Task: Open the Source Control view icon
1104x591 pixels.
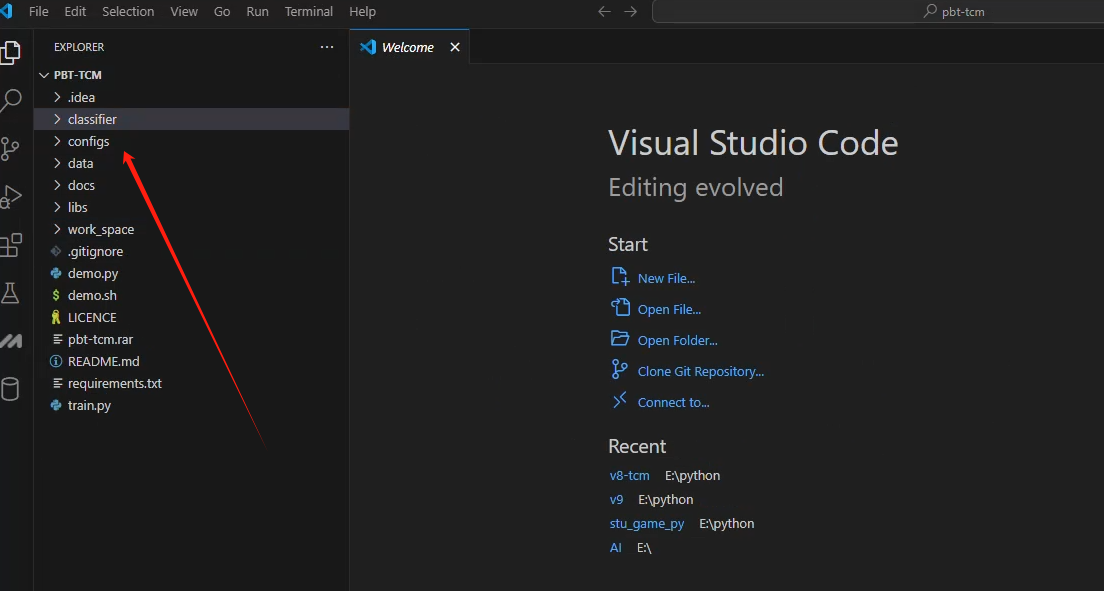Action: [11, 148]
